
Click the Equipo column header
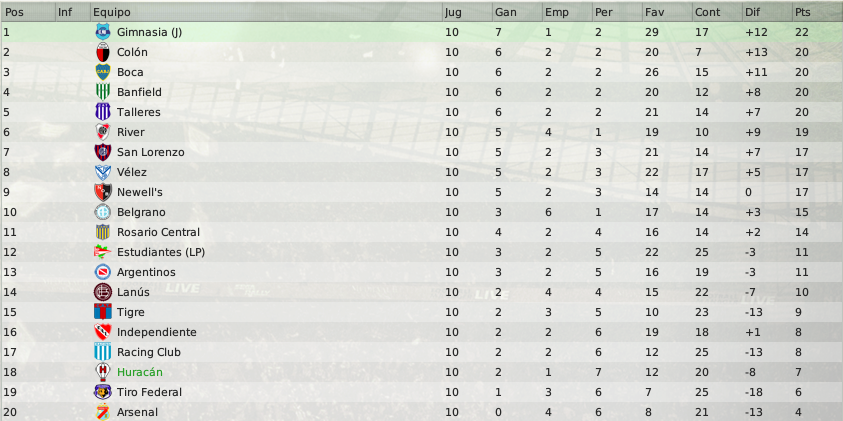pos(266,12)
